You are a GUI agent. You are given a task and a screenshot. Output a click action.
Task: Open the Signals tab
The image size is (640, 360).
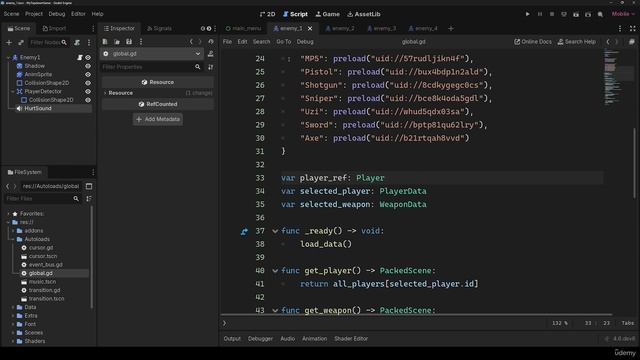pyautogui.click(x=159, y=29)
